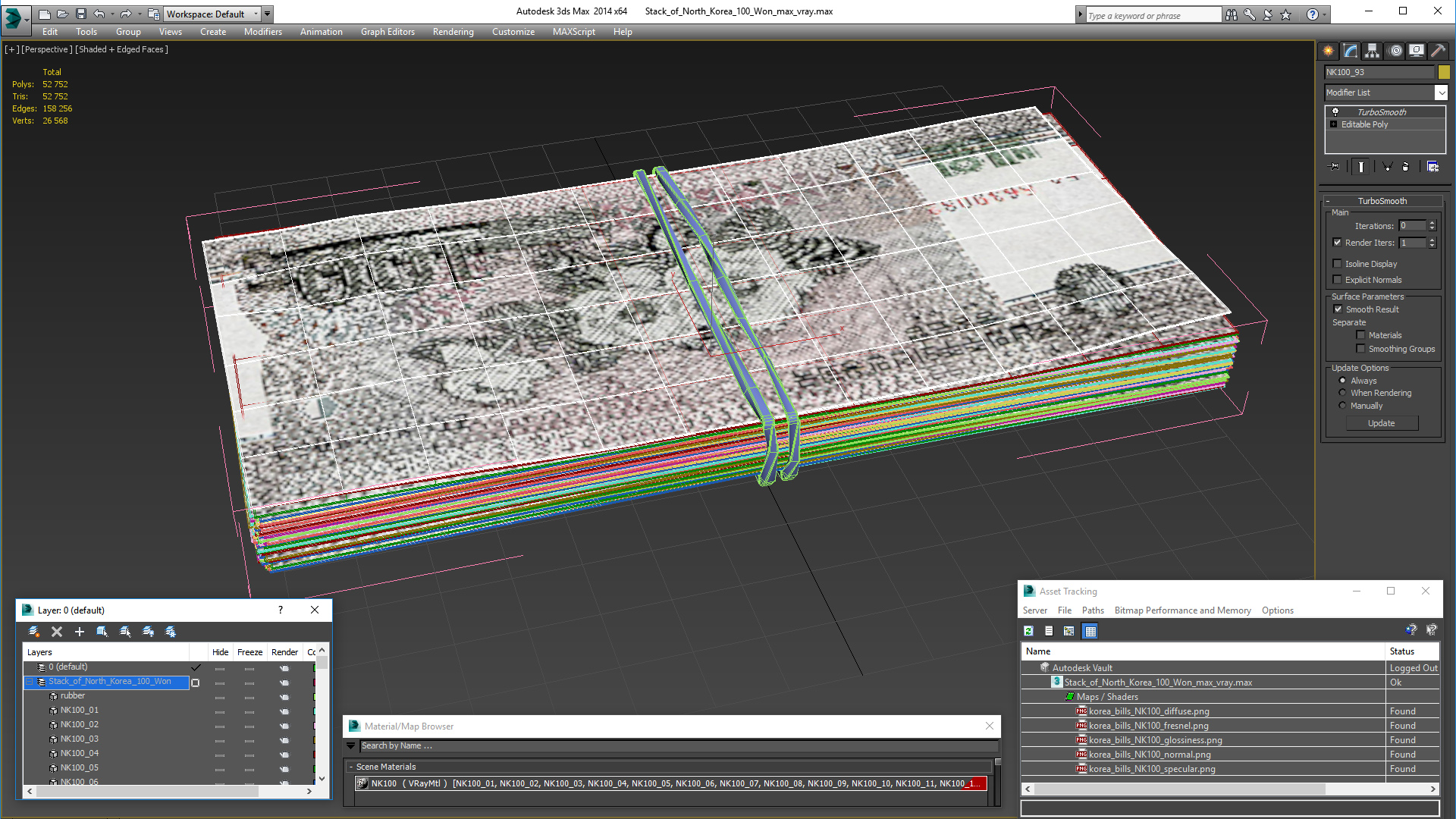The image size is (1456, 819).
Task: Open the Modifiers menu
Action: pyautogui.click(x=263, y=32)
